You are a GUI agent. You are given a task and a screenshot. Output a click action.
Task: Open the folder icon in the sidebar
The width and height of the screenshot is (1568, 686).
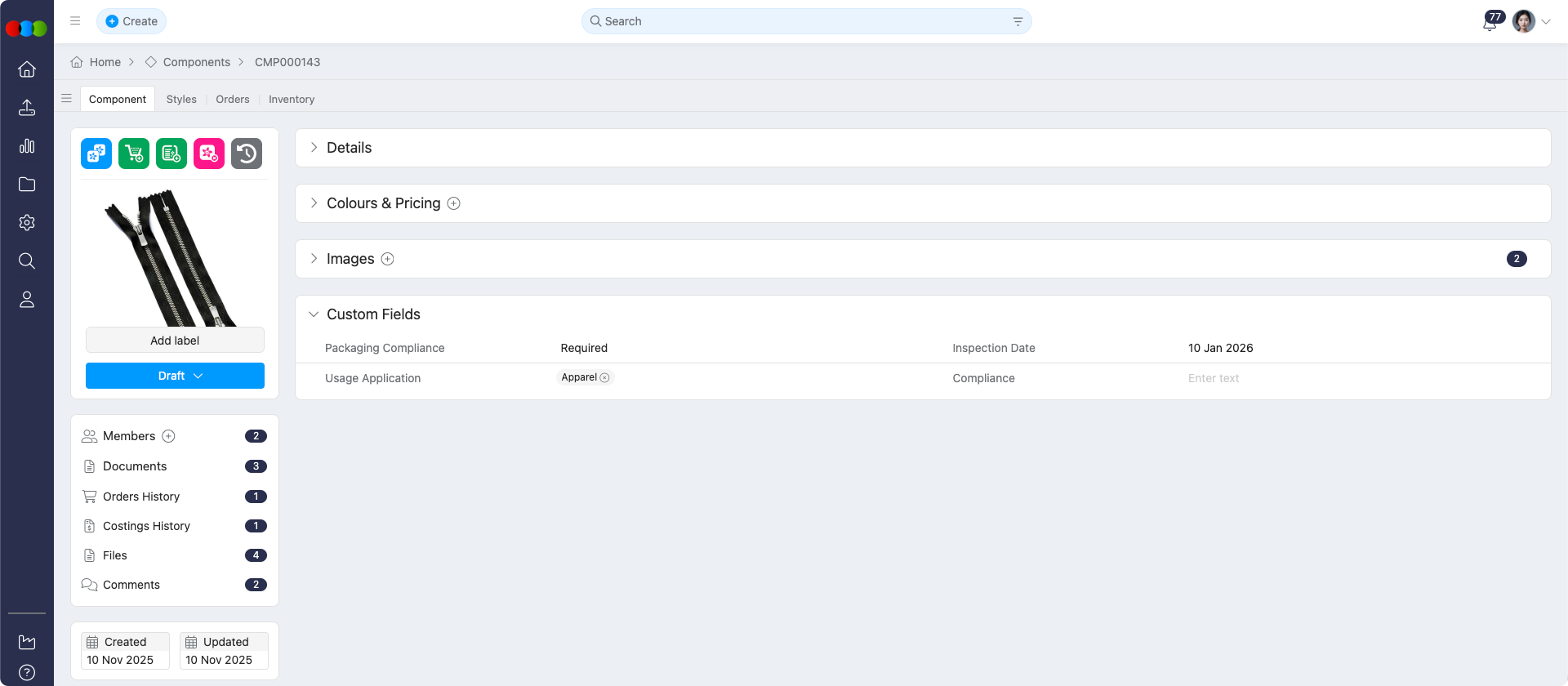pyautogui.click(x=27, y=185)
